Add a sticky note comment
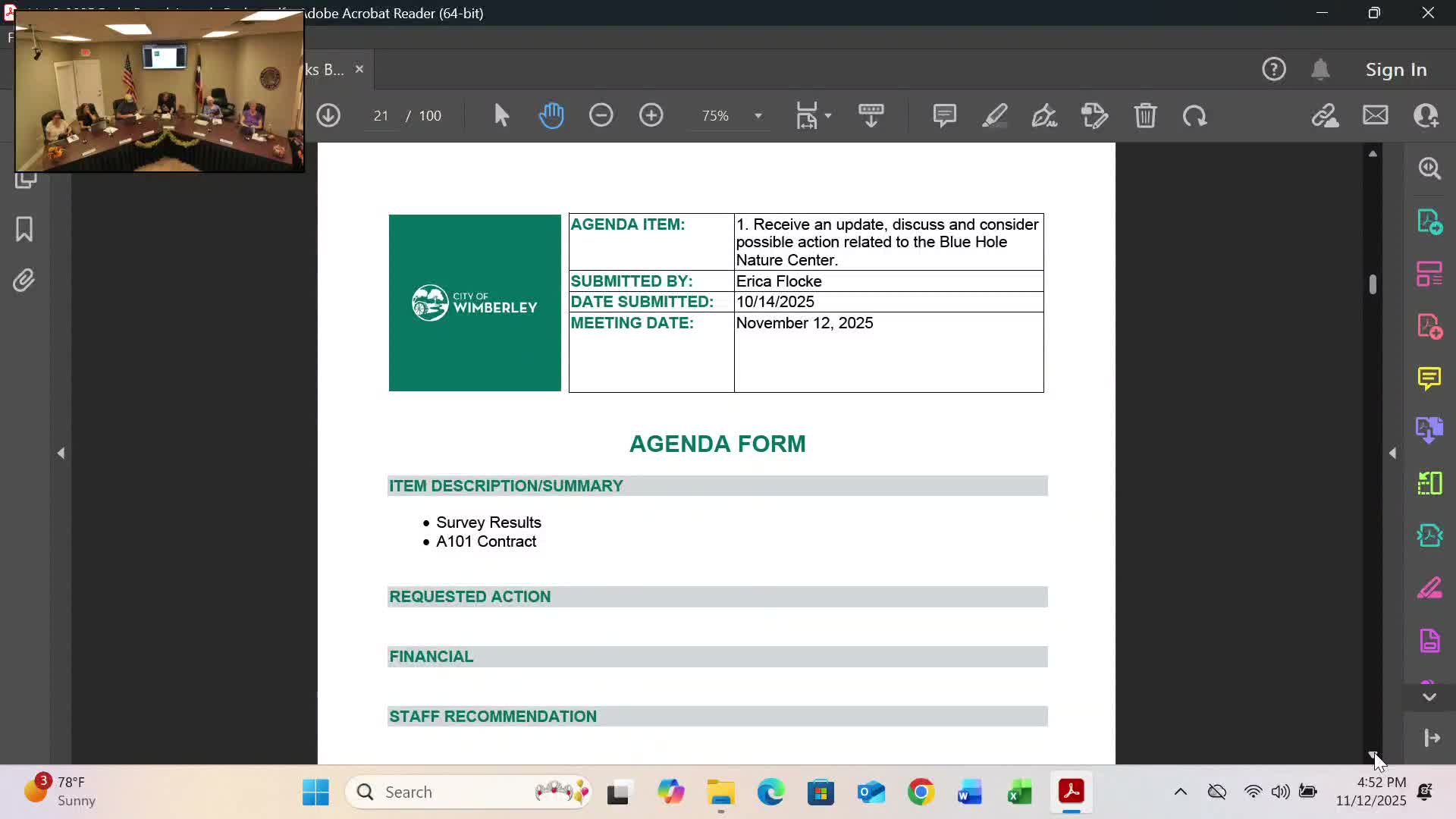1456x819 pixels. pyautogui.click(x=944, y=115)
